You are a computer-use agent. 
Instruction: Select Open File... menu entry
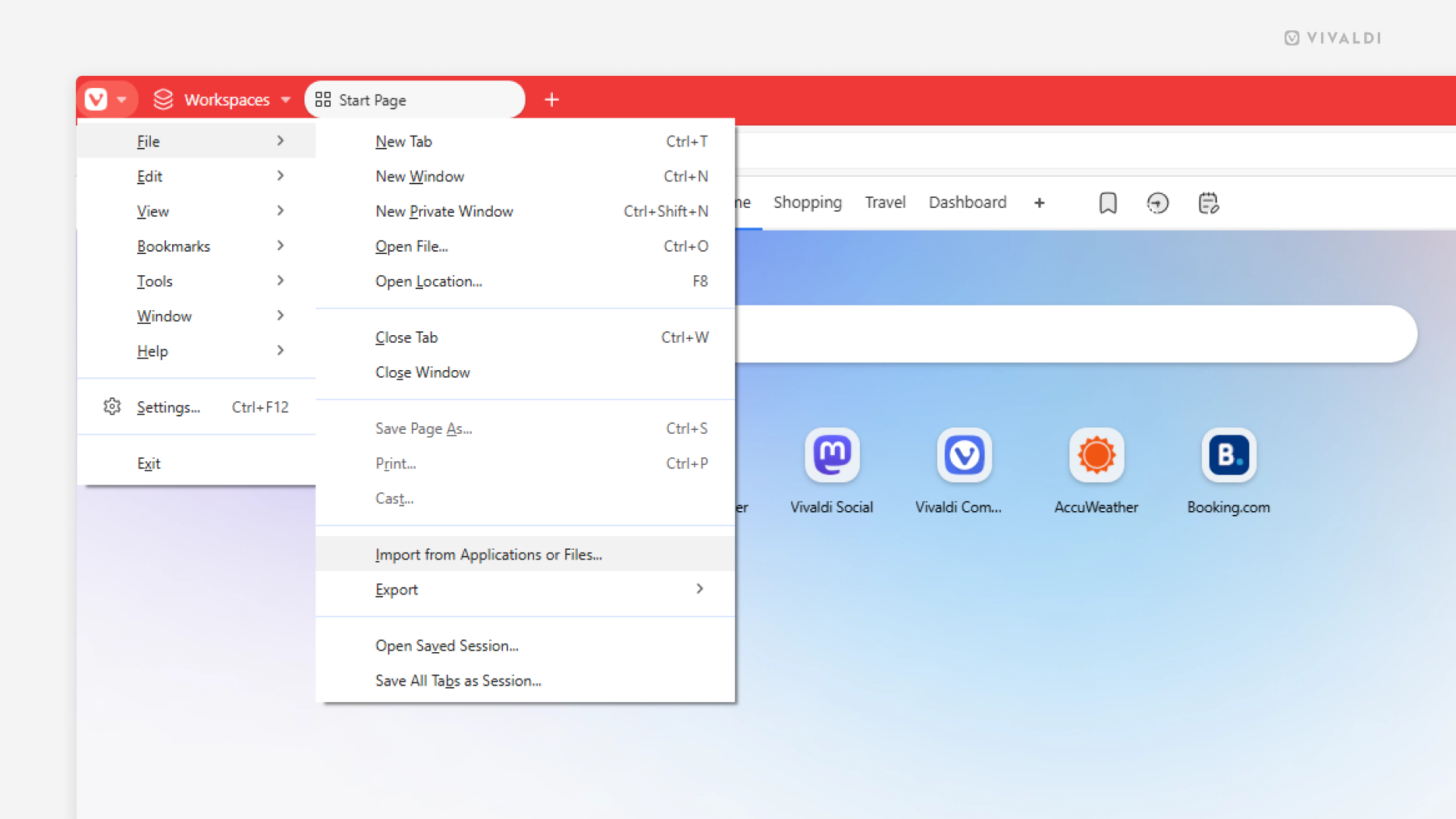(526, 246)
